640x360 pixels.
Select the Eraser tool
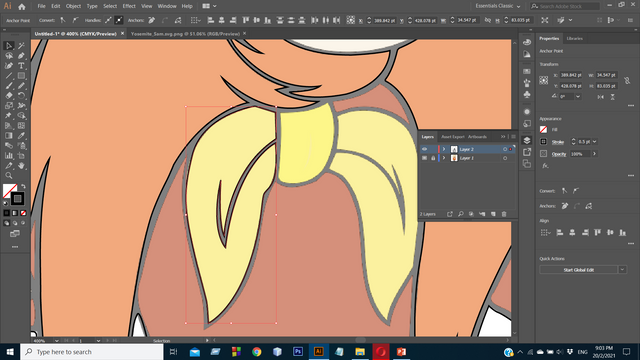point(9,96)
